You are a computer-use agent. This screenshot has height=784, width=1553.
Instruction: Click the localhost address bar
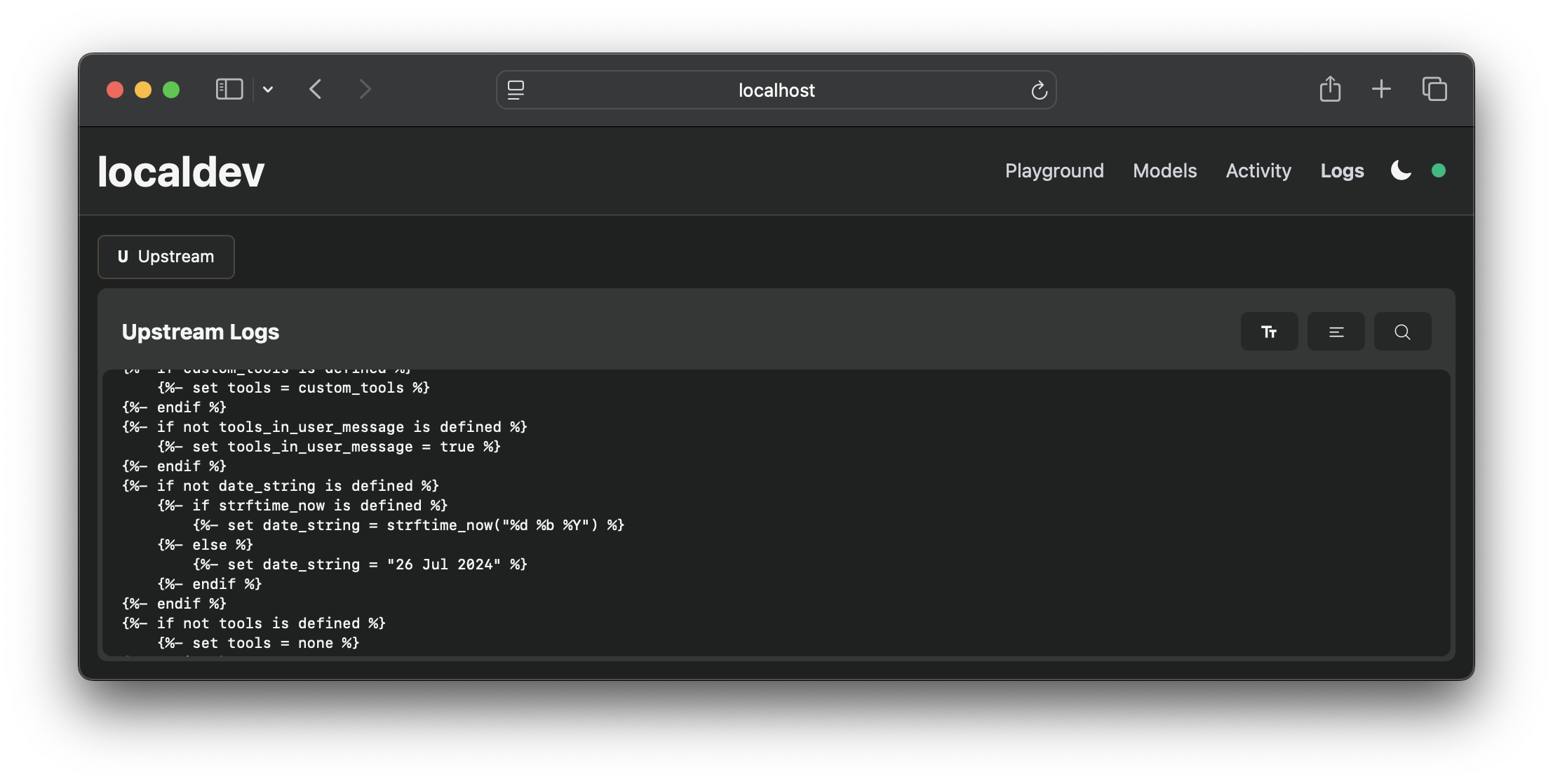[776, 90]
